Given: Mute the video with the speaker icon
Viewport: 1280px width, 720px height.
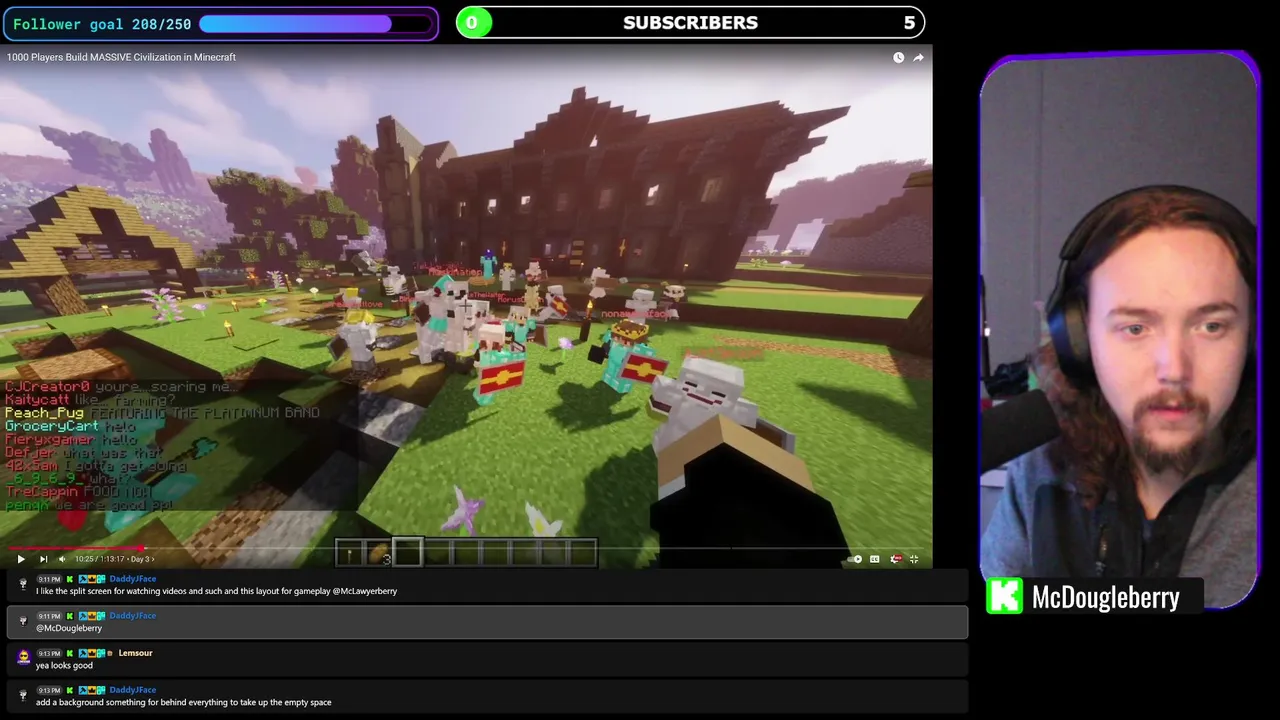Looking at the screenshot, I should pyautogui.click(x=62, y=559).
